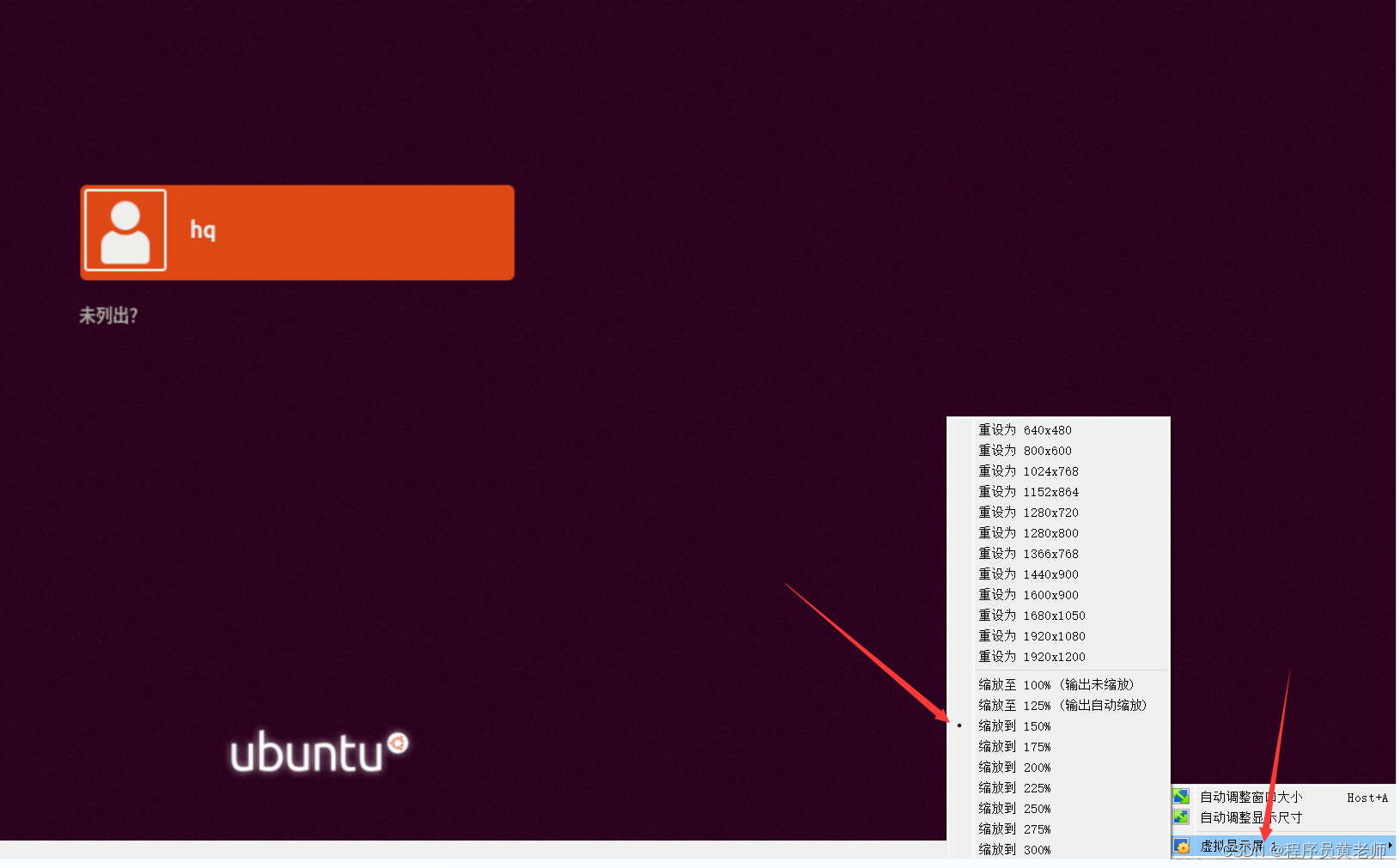The height and width of the screenshot is (868, 1400).
Task: Choose 重设为 1366x768 resolution
Action: (x=1058, y=554)
